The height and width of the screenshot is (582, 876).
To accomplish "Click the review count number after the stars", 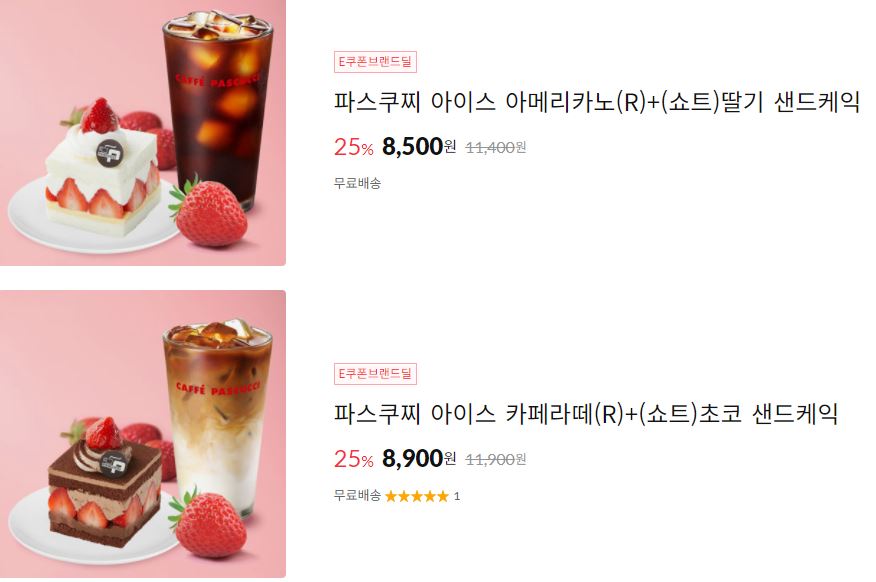I will point(457,496).
